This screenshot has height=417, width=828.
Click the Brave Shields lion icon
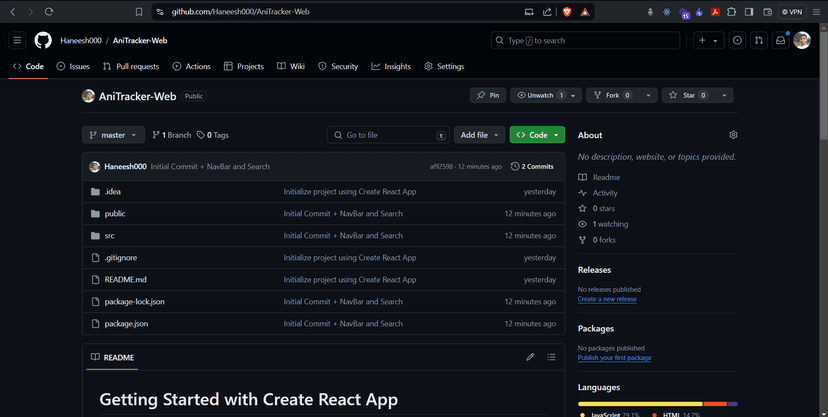(566, 12)
